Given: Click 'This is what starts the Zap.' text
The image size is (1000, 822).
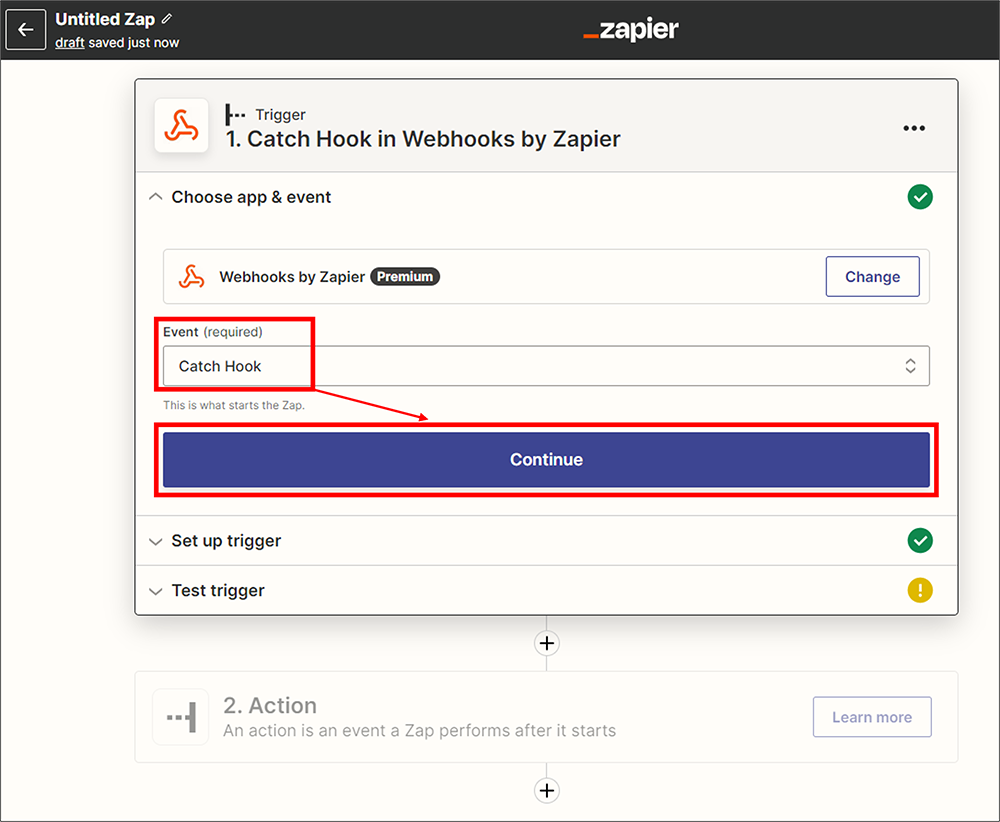Looking at the screenshot, I should click(234, 406).
